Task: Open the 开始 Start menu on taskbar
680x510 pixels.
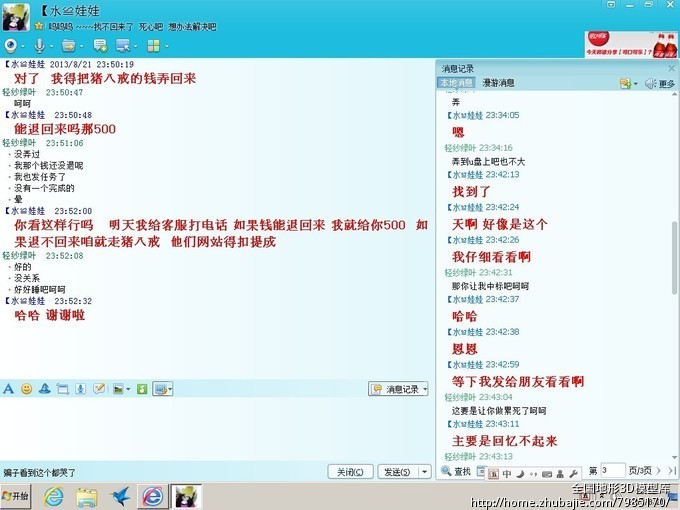Action: point(15,495)
